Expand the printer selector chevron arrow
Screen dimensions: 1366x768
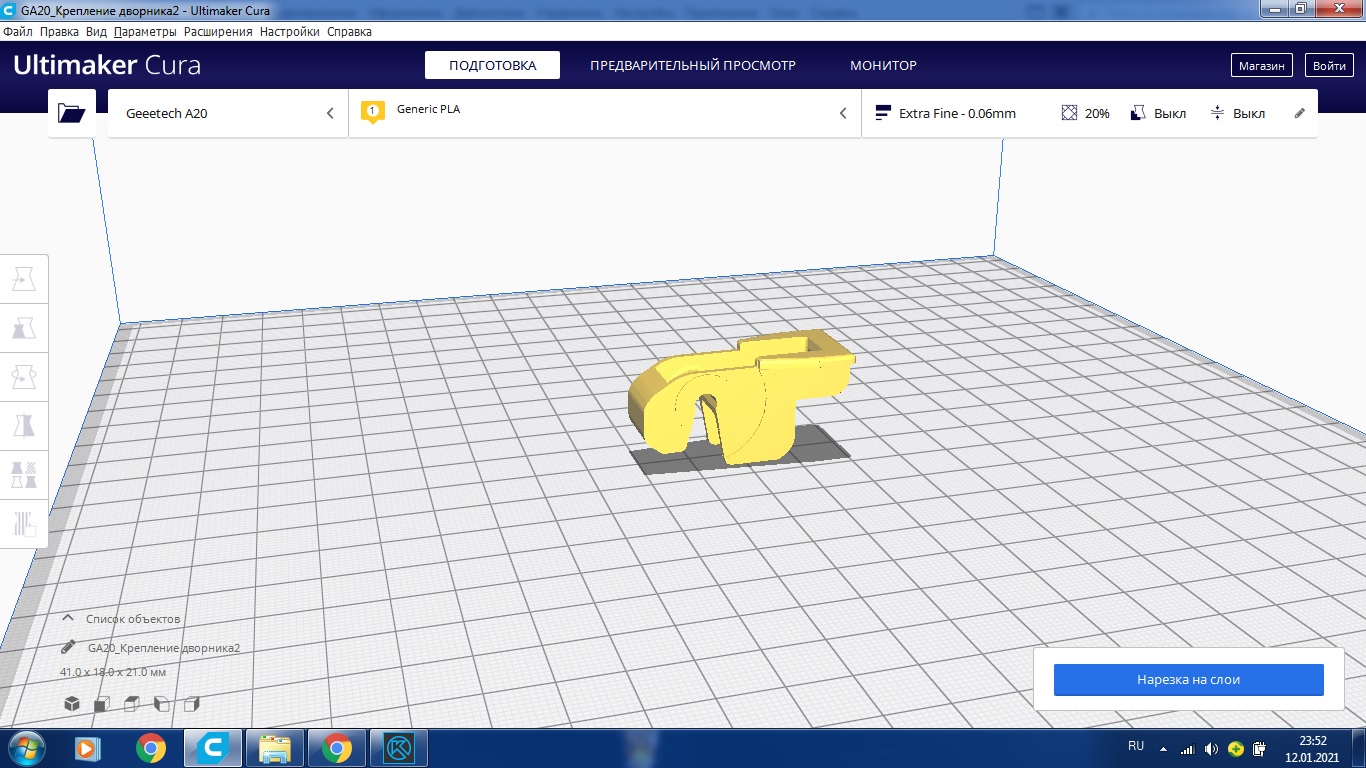(330, 113)
